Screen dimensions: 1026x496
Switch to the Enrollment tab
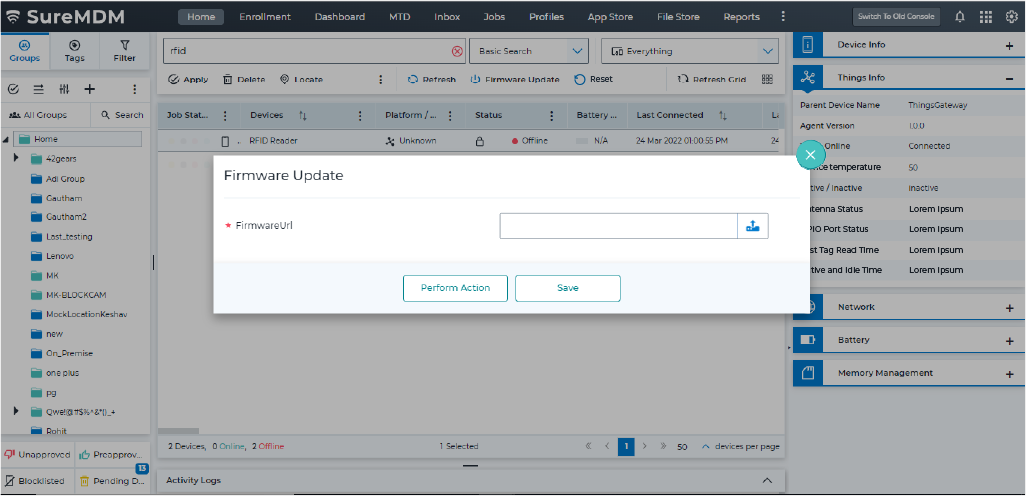(x=265, y=17)
